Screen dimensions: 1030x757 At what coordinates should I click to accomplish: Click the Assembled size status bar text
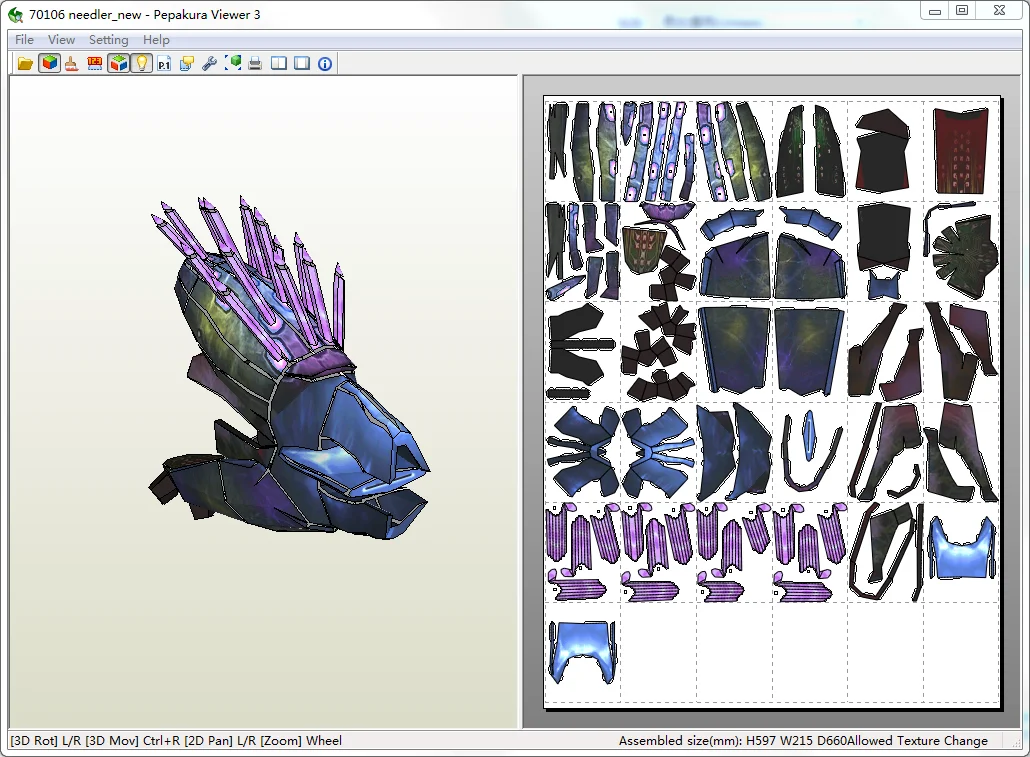[x=732, y=741]
